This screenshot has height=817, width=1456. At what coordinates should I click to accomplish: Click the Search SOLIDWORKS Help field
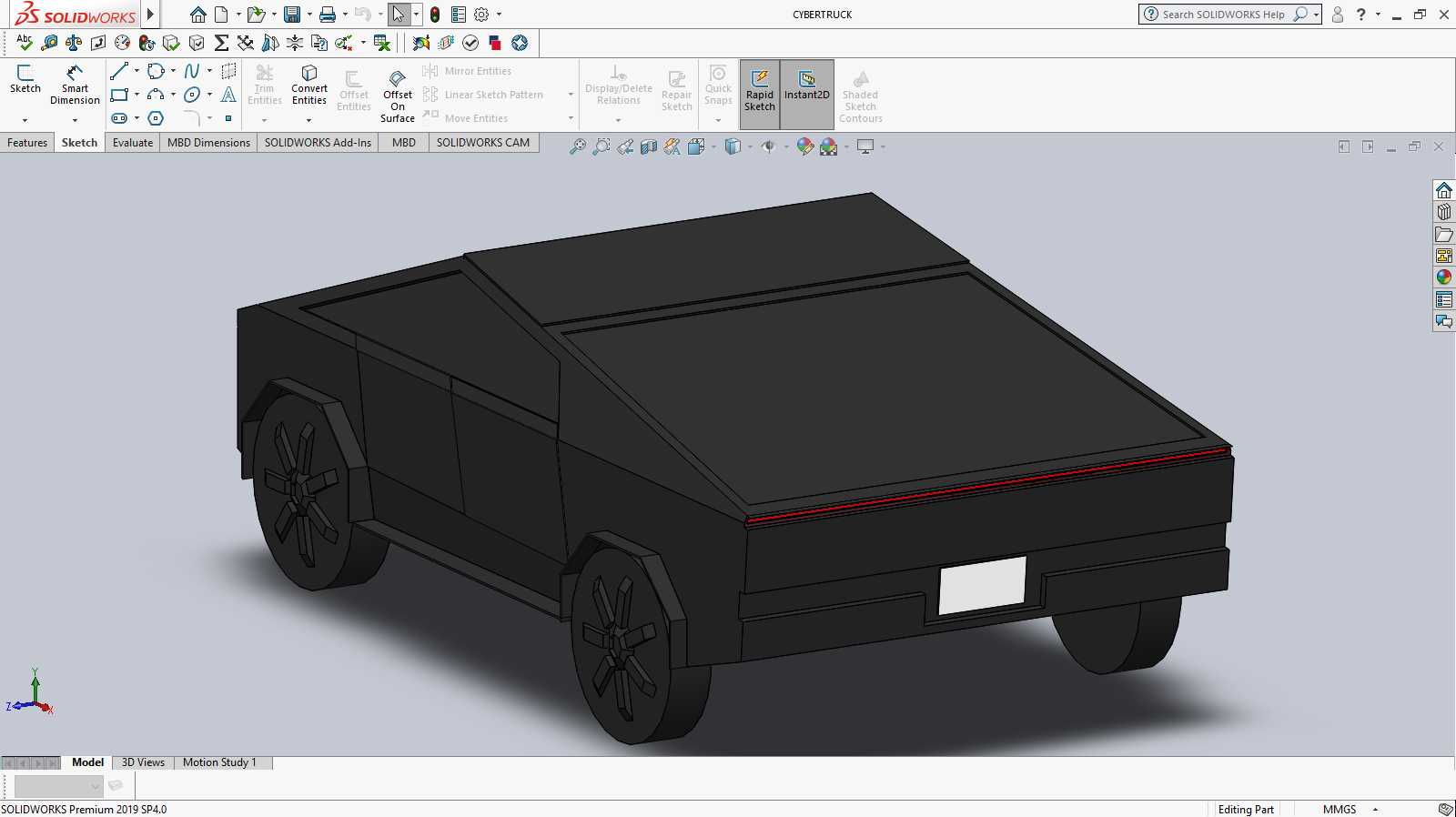tap(1222, 15)
